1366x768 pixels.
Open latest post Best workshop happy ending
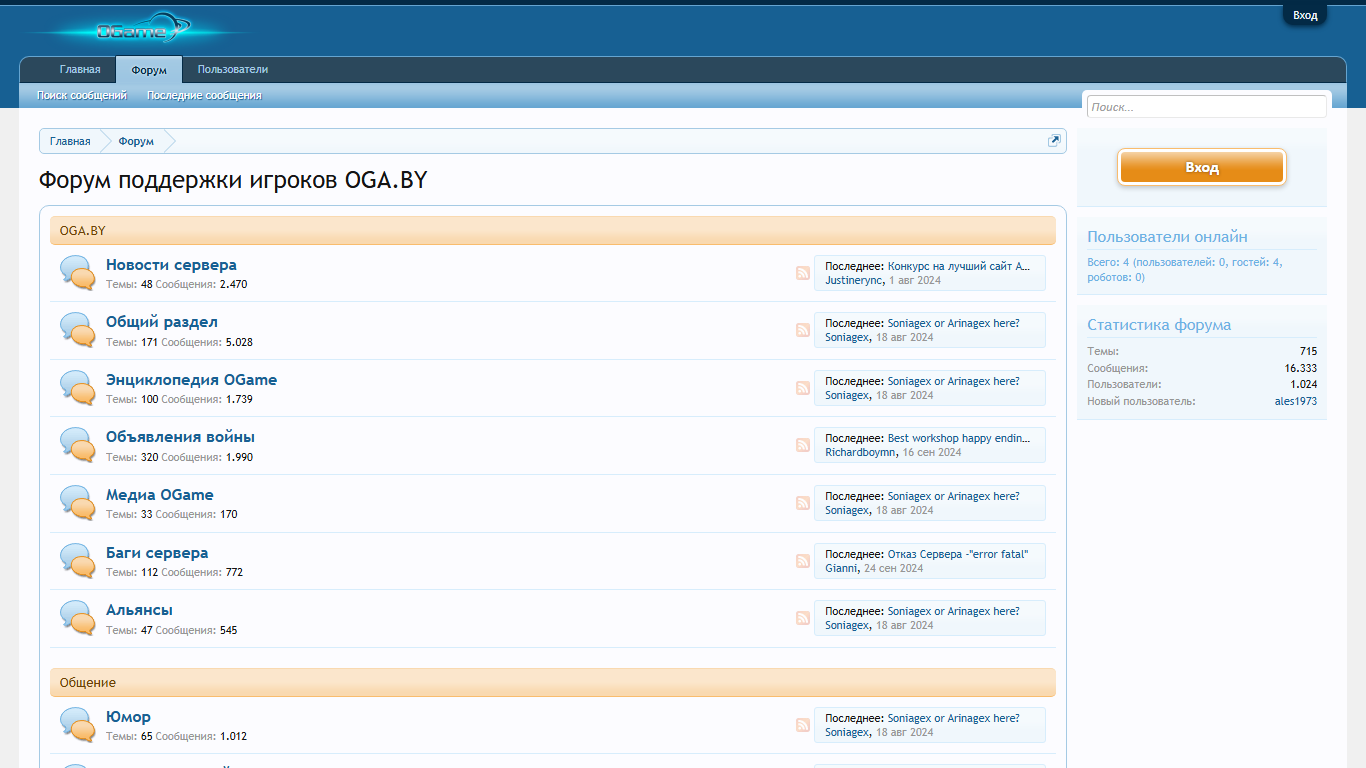coord(958,438)
